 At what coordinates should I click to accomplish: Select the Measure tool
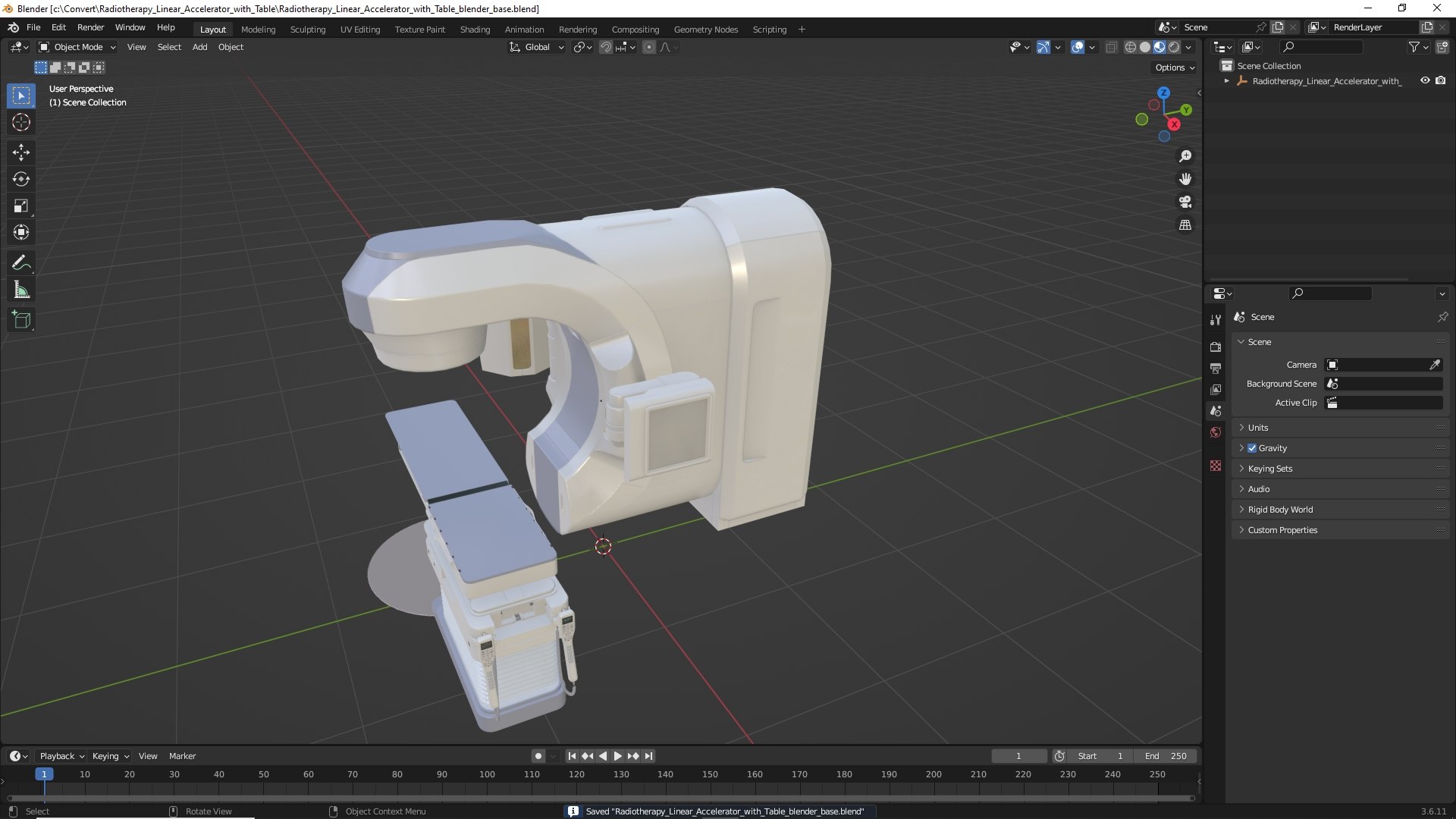click(x=21, y=290)
